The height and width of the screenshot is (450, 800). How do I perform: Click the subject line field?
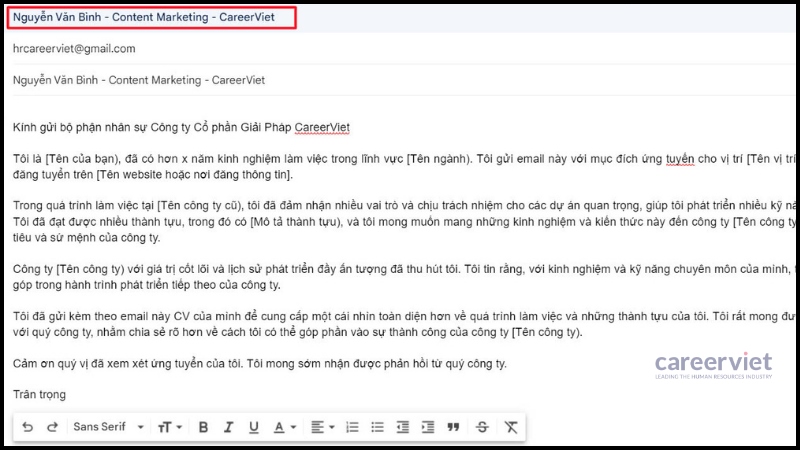[403, 80]
